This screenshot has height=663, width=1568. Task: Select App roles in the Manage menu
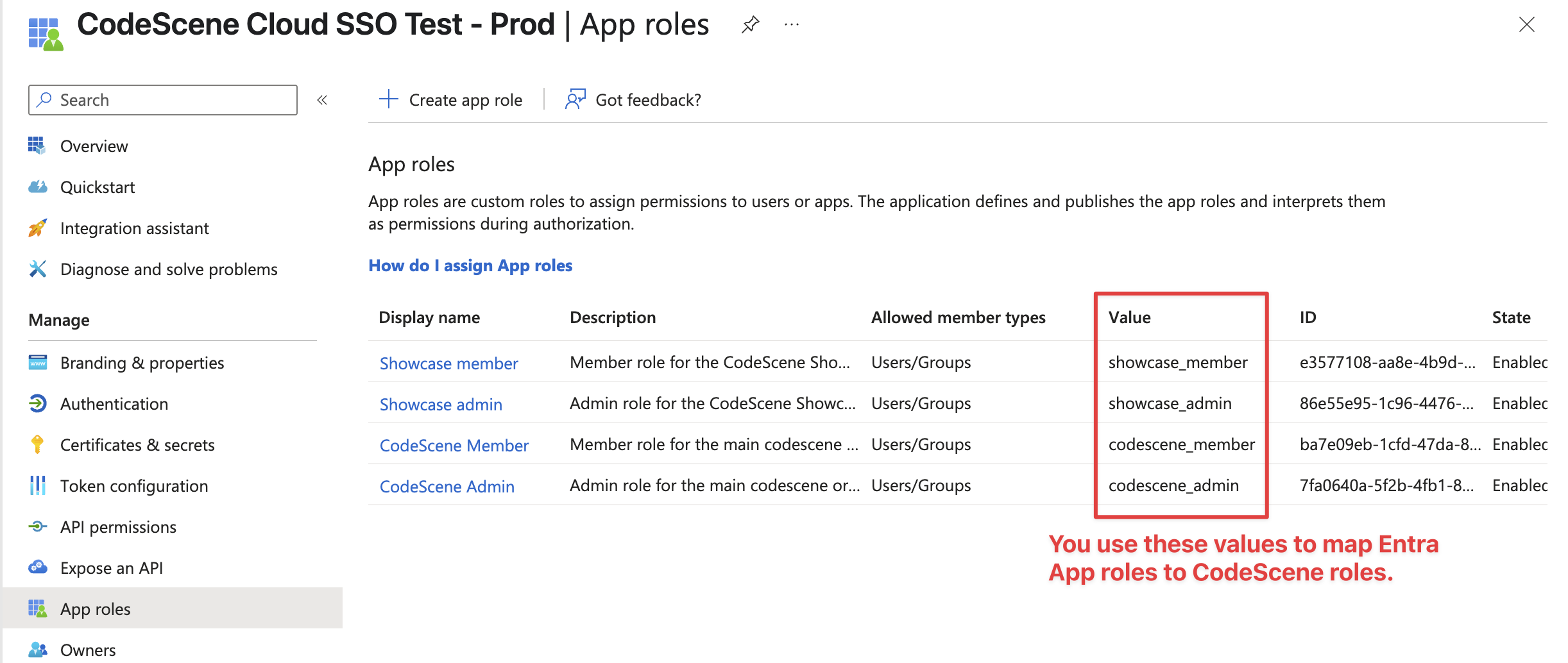click(95, 608)
